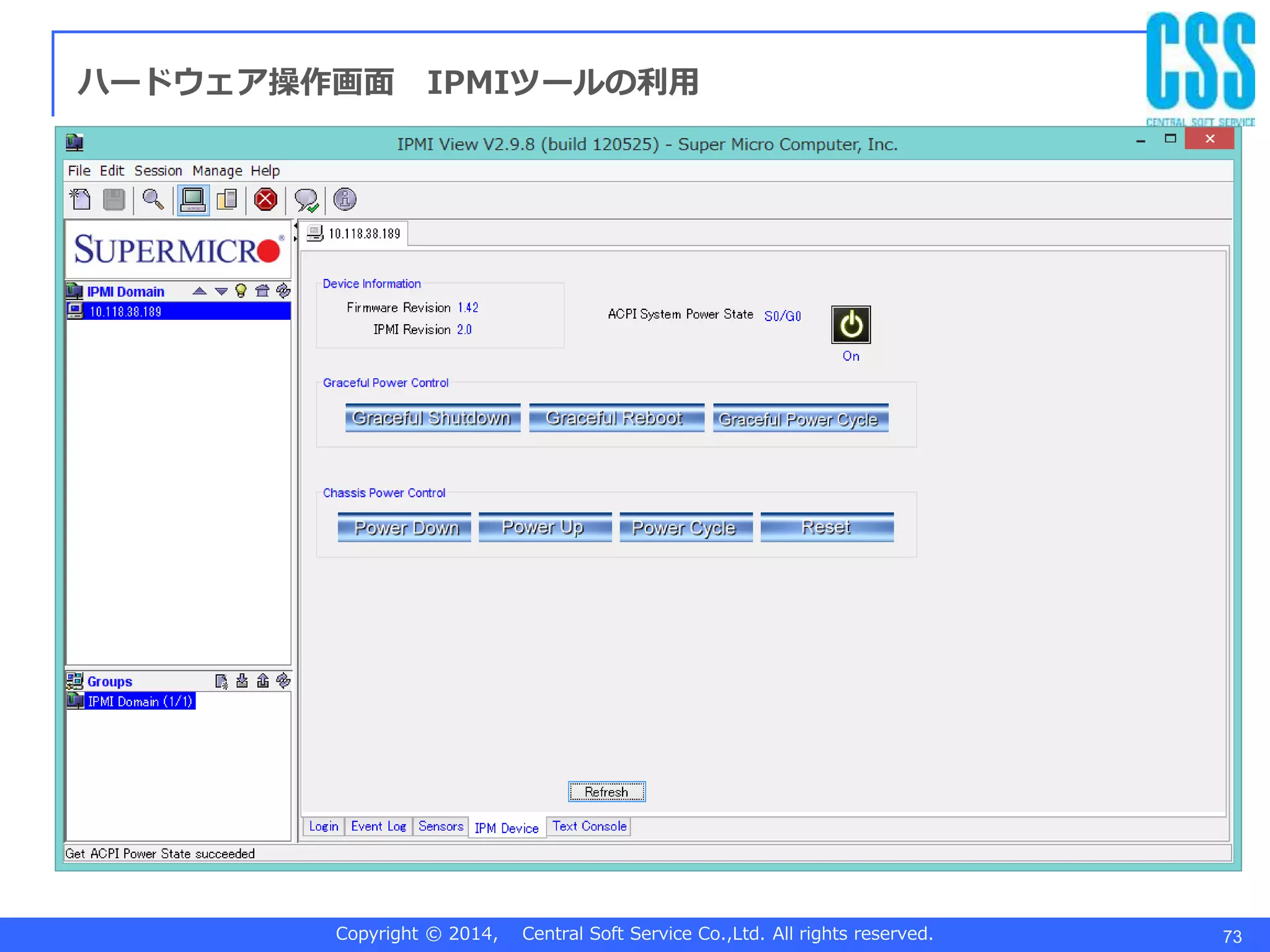Screen dimensions: 1270x952
Task: Maximize the IPMI View window
Action: tap(1170, 139)
